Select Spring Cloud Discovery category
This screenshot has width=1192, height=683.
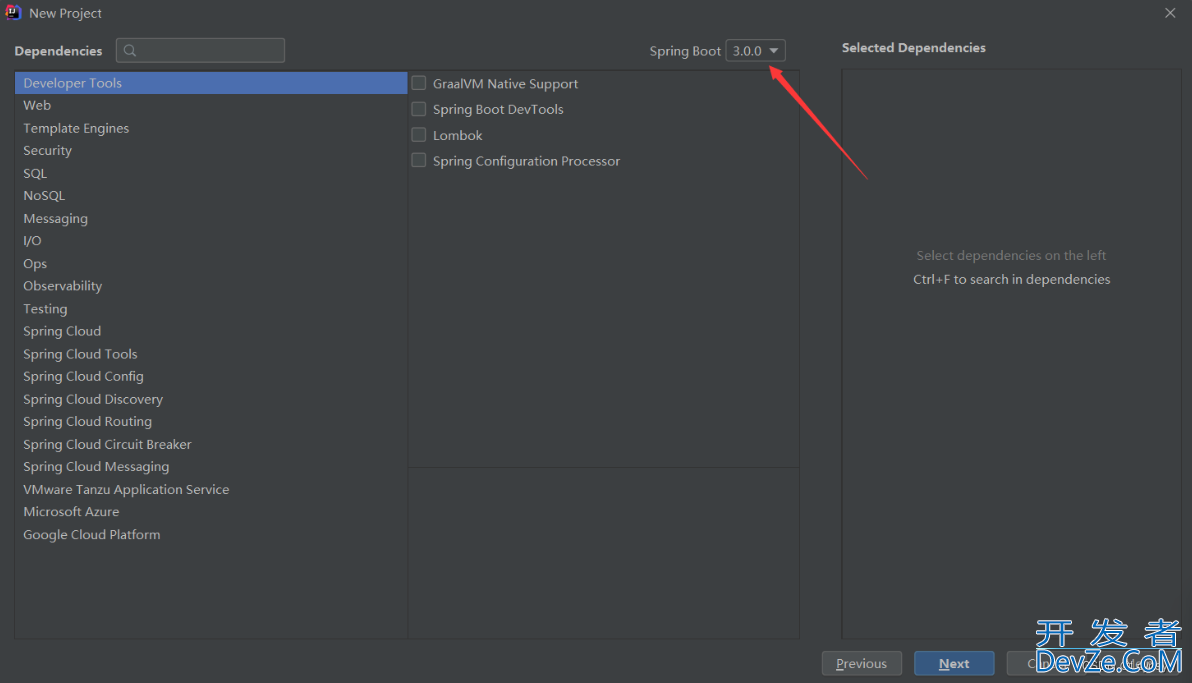click(x=211, y=399)
